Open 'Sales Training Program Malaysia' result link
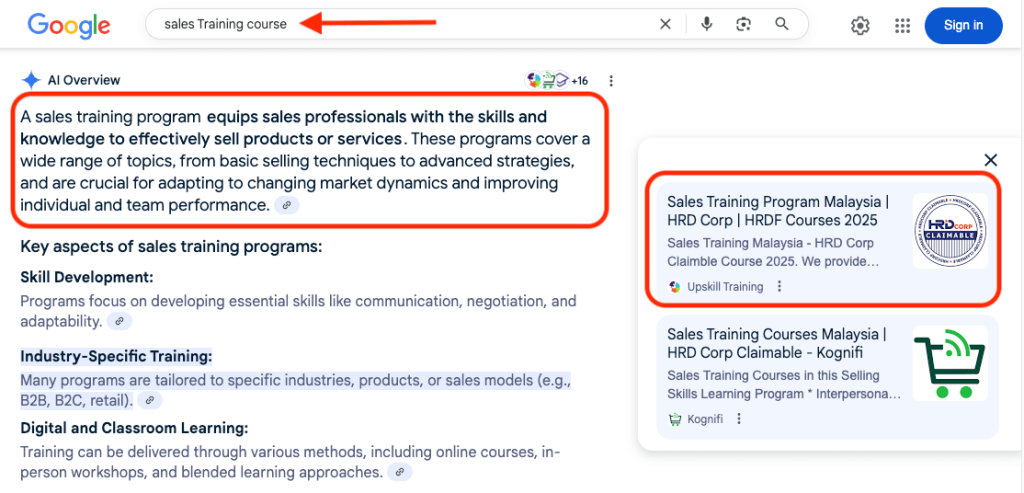 (x=778, y=210)
